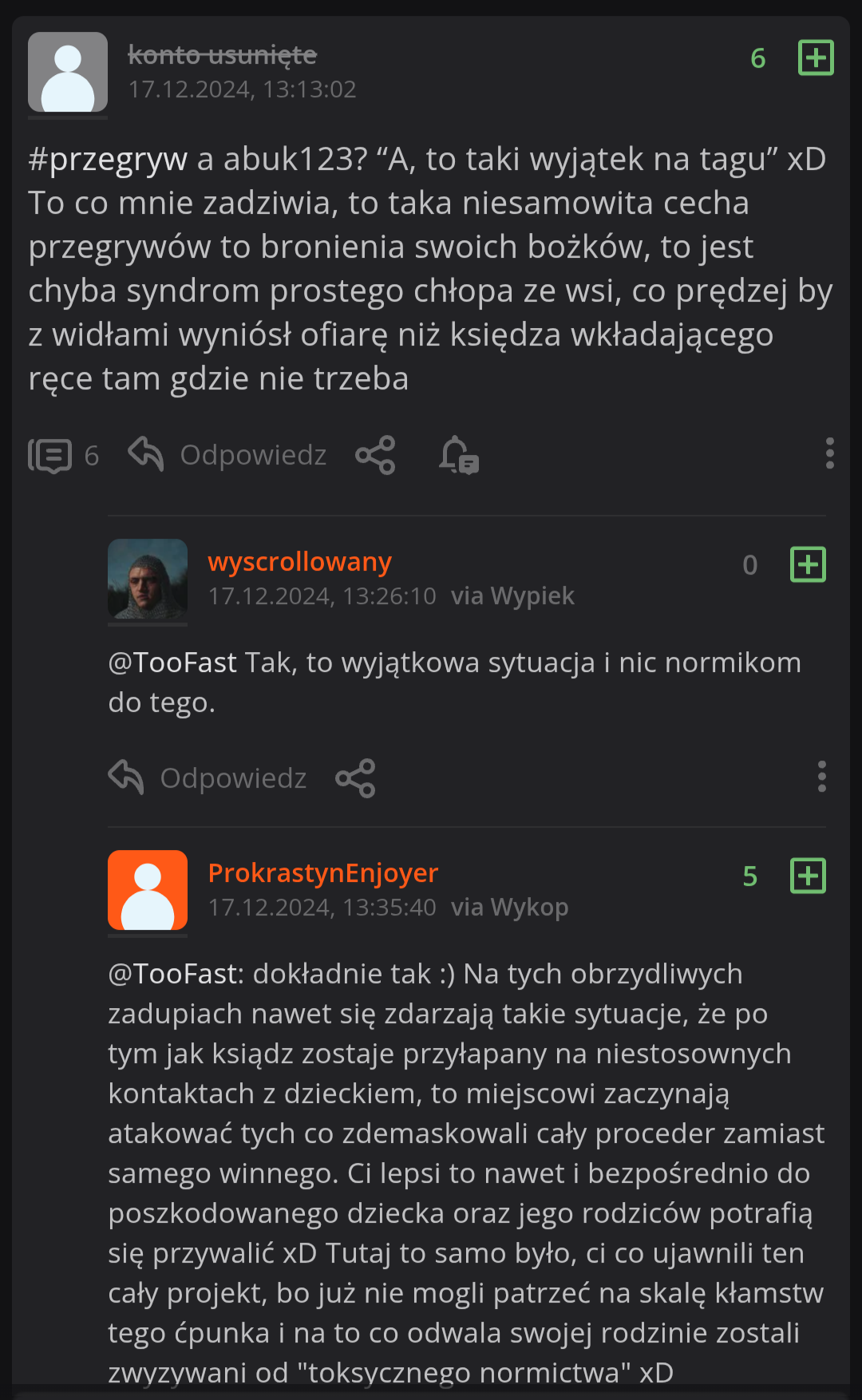Open three-dot menu of the main post
The width and height of the screenshot is (862, 1400).
click(x=829, y=453)
